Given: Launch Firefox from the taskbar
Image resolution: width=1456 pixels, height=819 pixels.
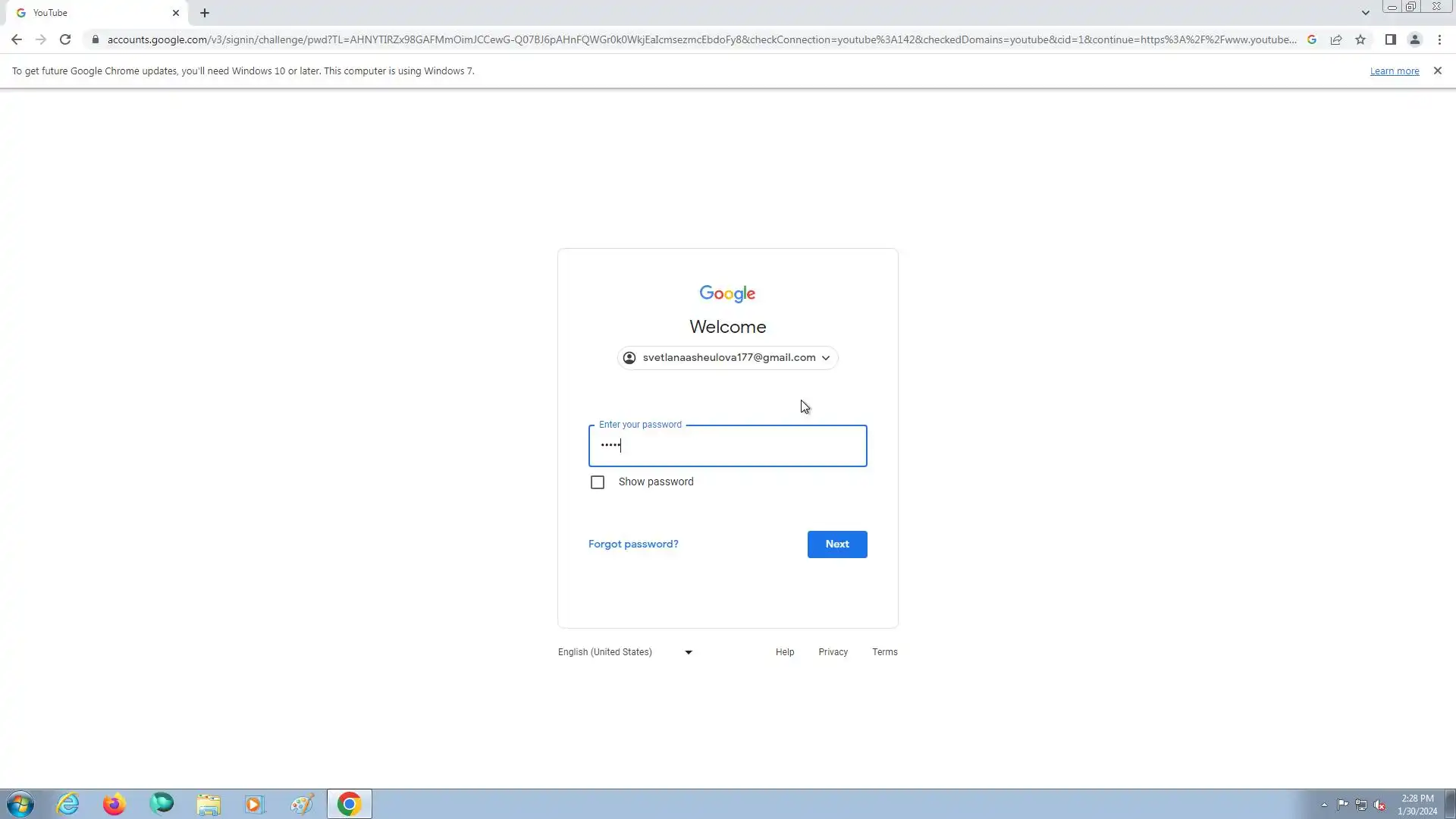Looking at the screenshot, I should [x=115, y=804].
